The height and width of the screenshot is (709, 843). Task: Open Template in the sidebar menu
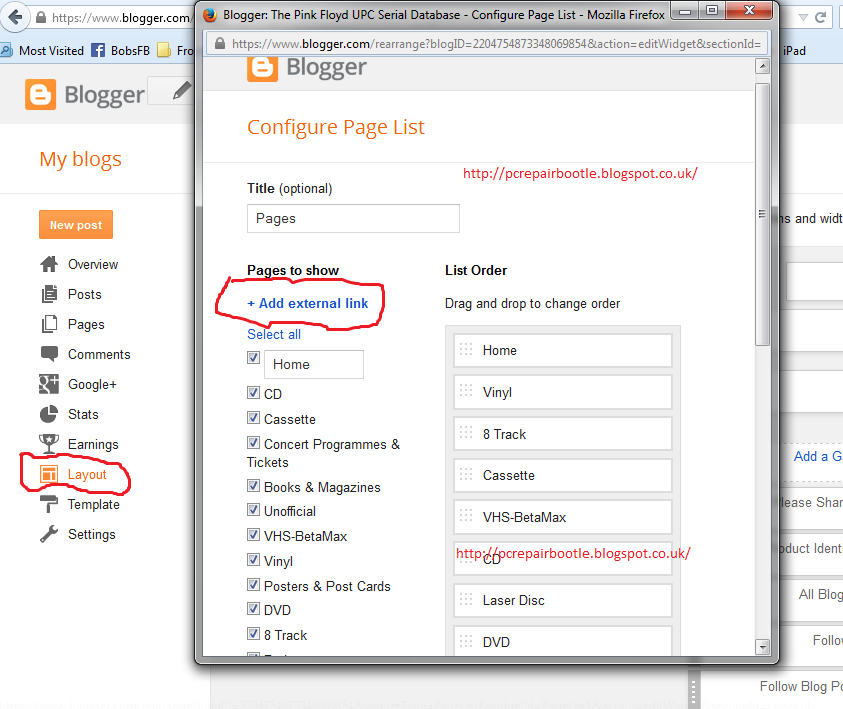pos(94,504)
